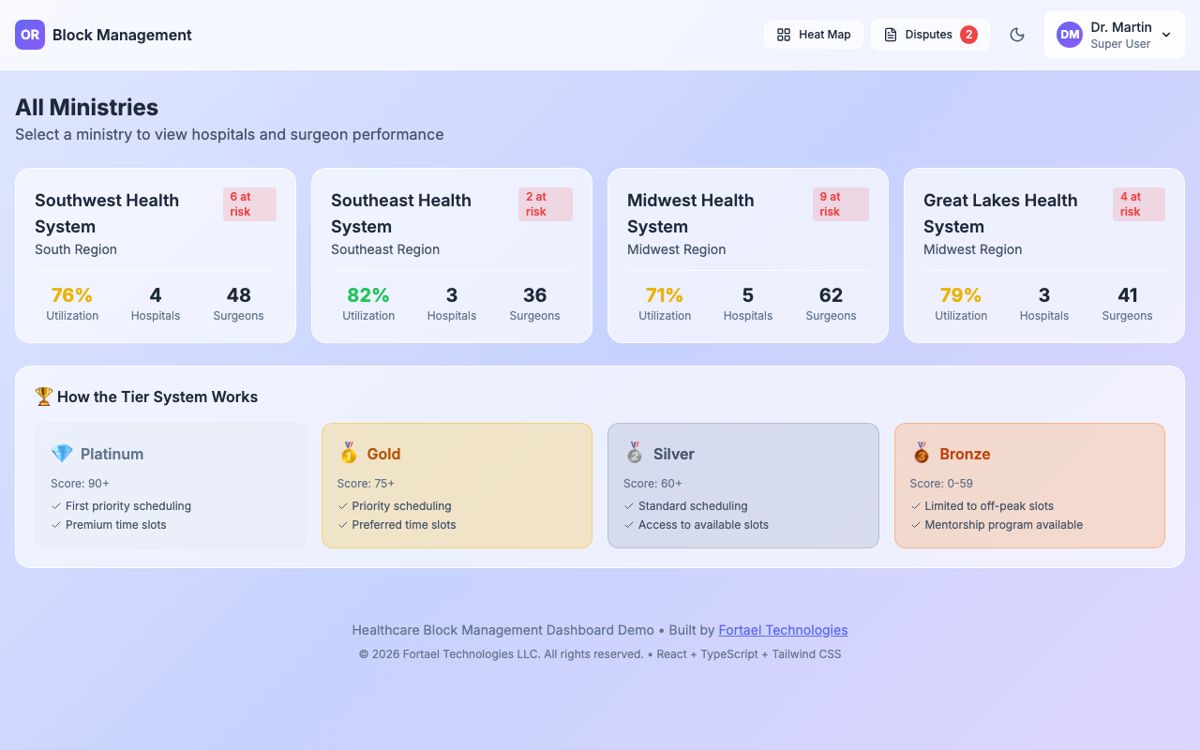This screenshot has width=1200, height=750.
Task: Click the 48 Surgeons count
Action: pos(238,295)
